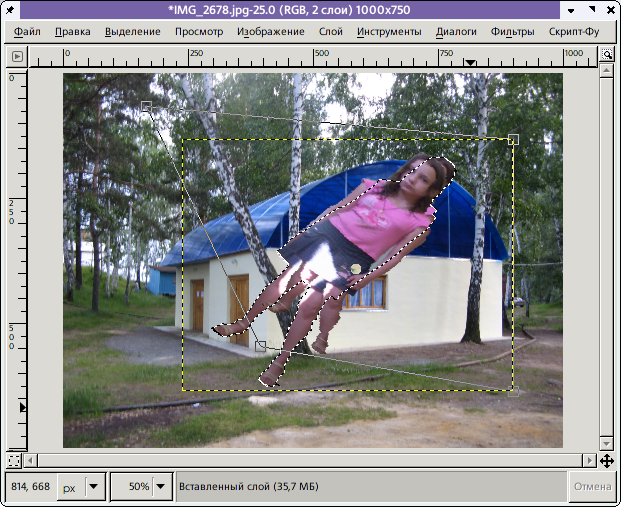Click the navigation cross-arrows icon
This screenshot has width=621, height=507.
point(606,461)
